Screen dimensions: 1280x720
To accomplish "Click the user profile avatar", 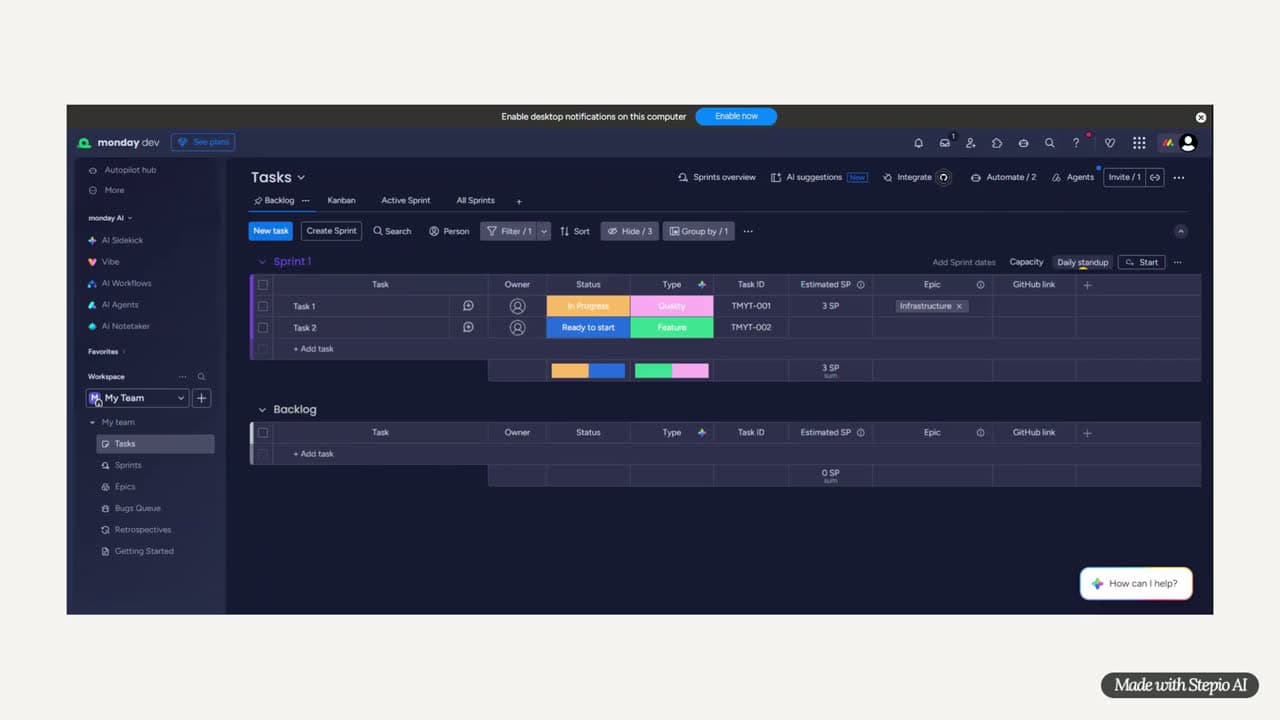I will (x=1188, y=143).
